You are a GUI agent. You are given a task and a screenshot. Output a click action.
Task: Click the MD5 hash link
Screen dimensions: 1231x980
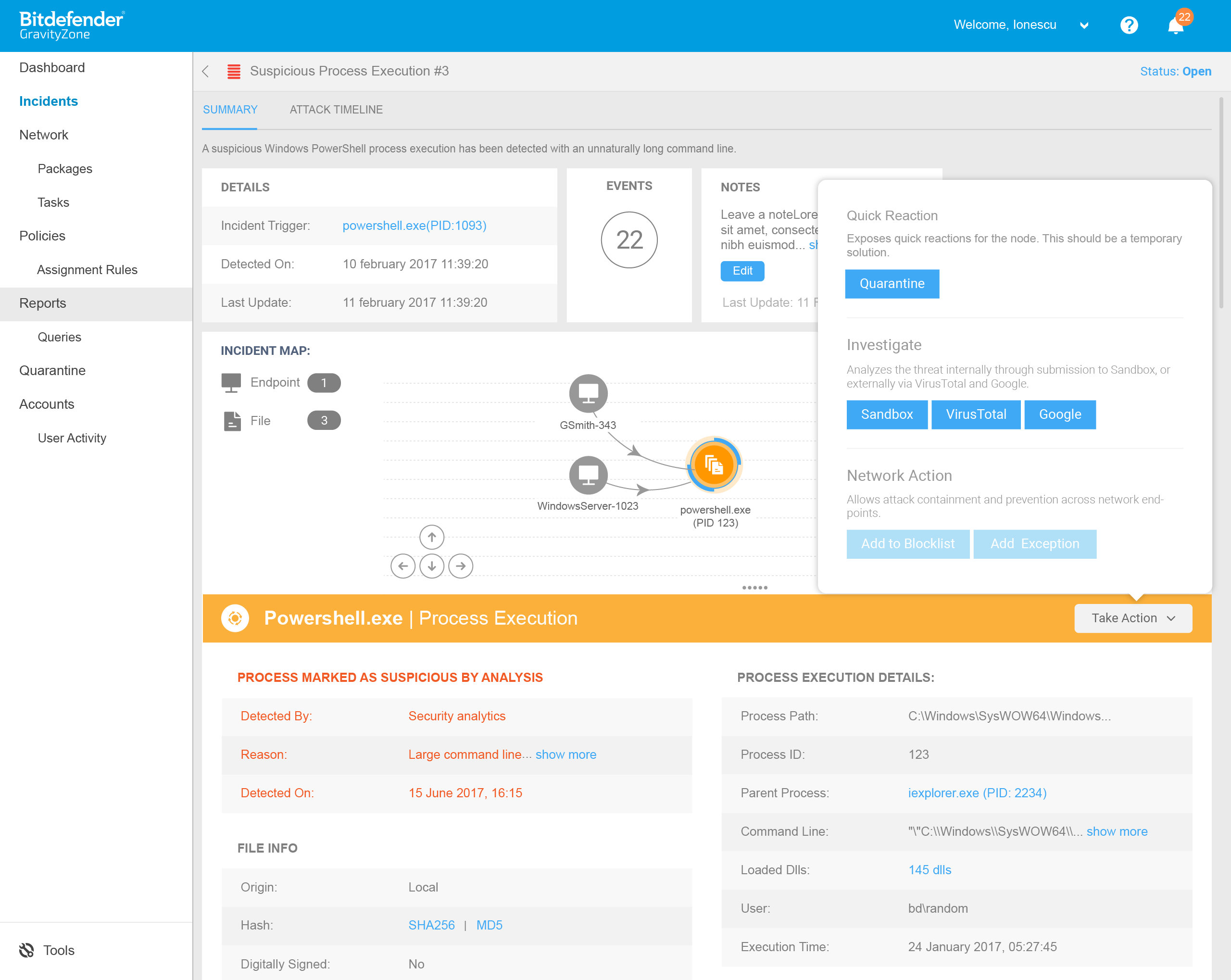[490, 925]
